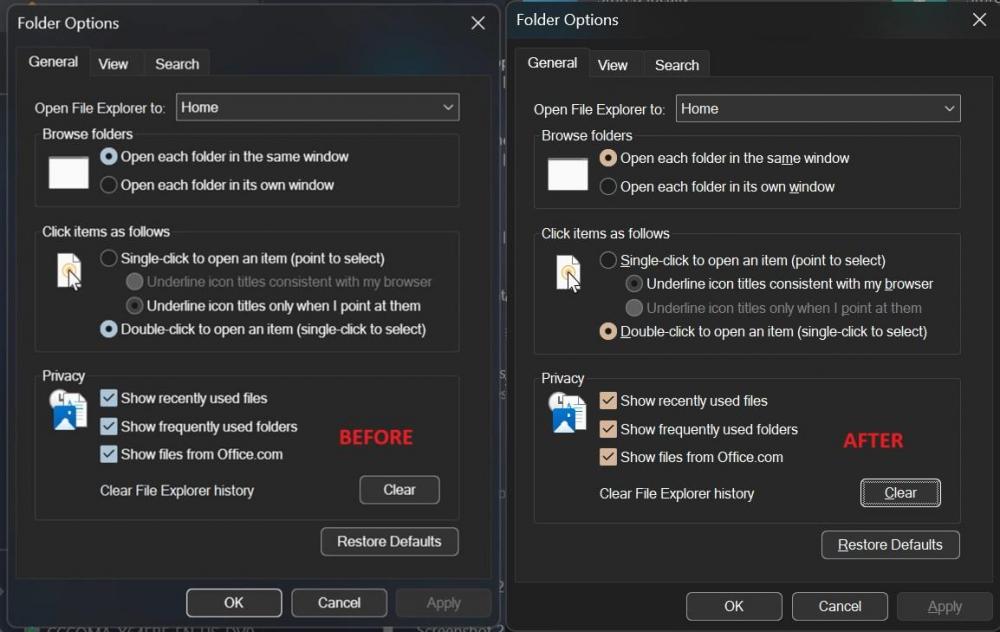Uncheck Show frequently used folders in BEFORE dialog
This screenshot has width=1000, height=632.
109,426
